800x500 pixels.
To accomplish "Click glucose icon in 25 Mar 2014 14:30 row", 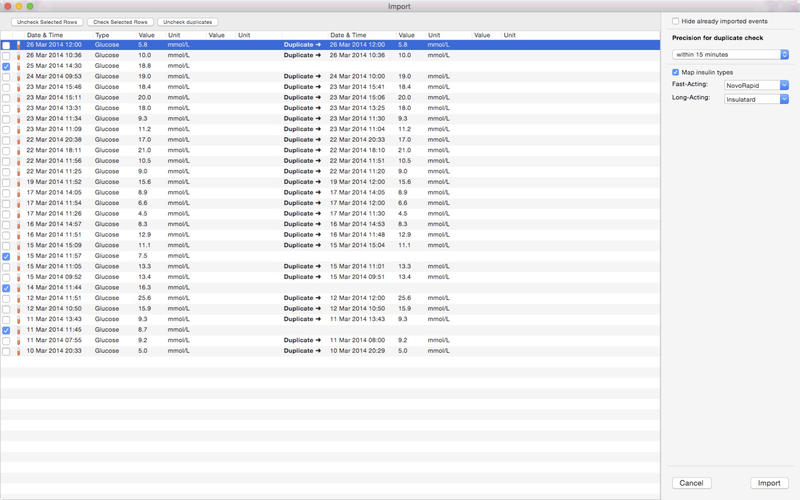I will 18,66.
